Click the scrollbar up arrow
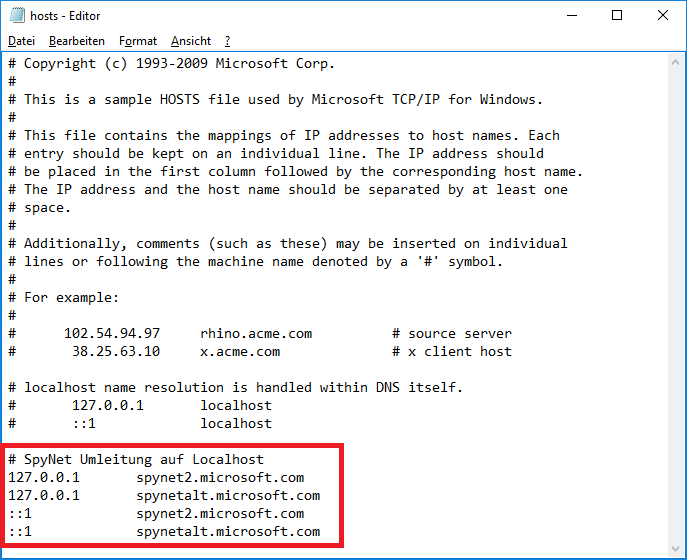 [675, 63]
